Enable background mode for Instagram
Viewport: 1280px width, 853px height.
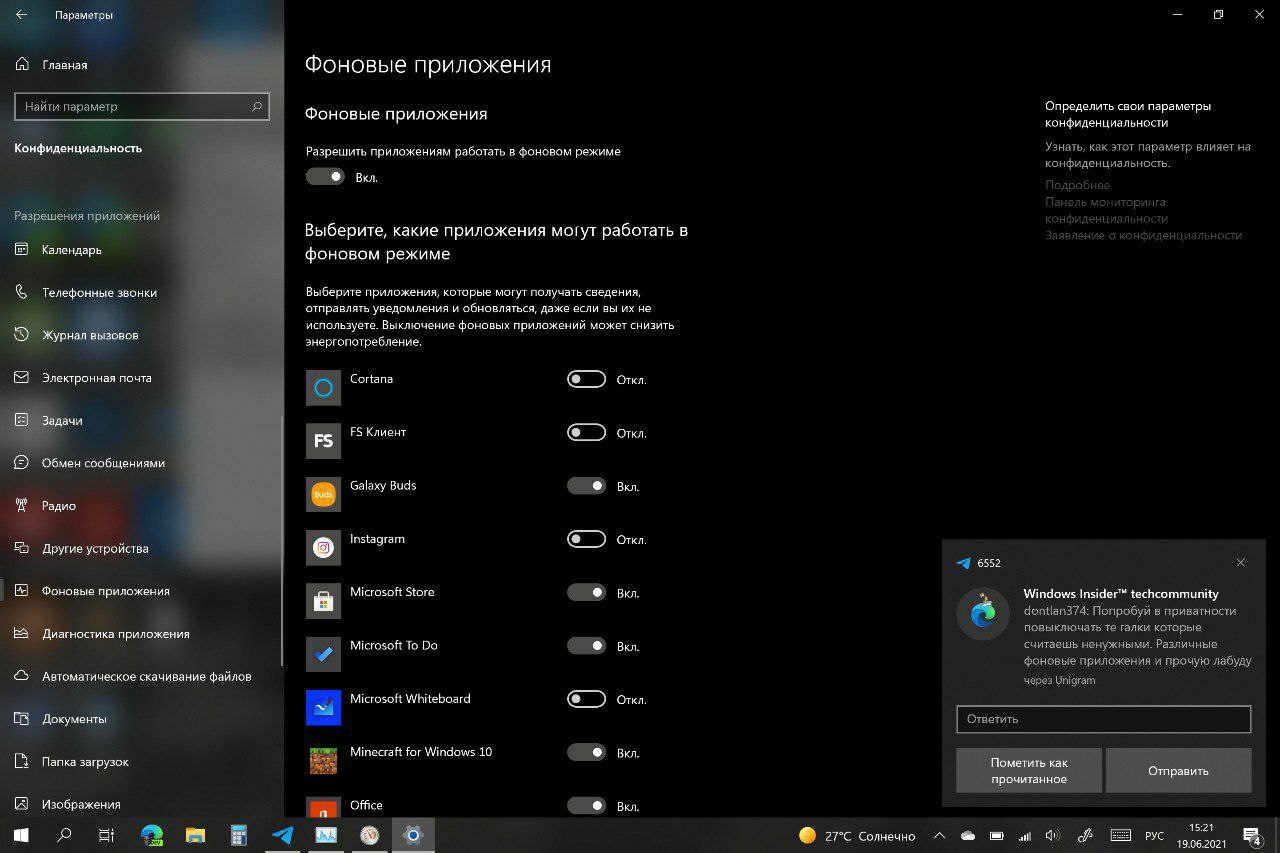[x=586, y=539]
